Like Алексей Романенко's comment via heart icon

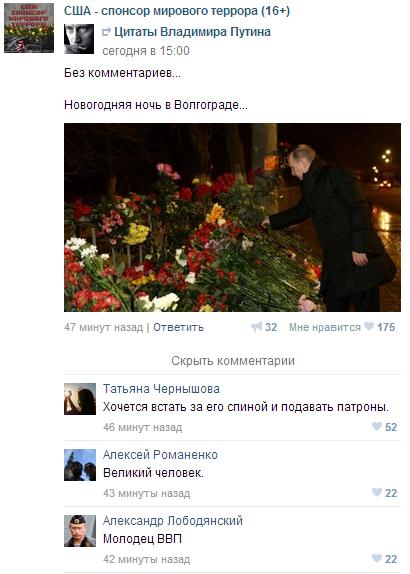[x=377, y=492]
